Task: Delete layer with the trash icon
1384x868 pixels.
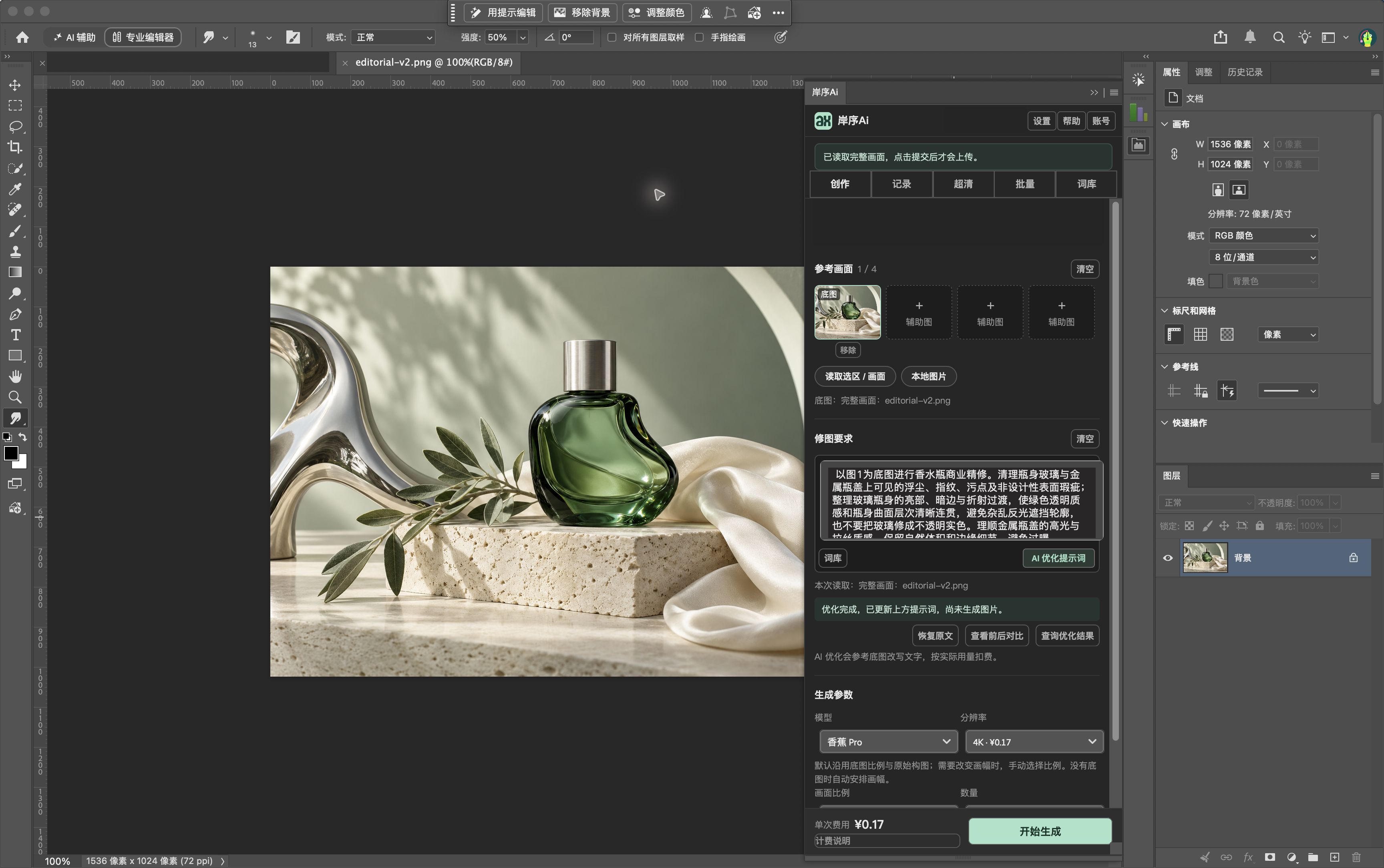Action: (x=1356, y=857)
